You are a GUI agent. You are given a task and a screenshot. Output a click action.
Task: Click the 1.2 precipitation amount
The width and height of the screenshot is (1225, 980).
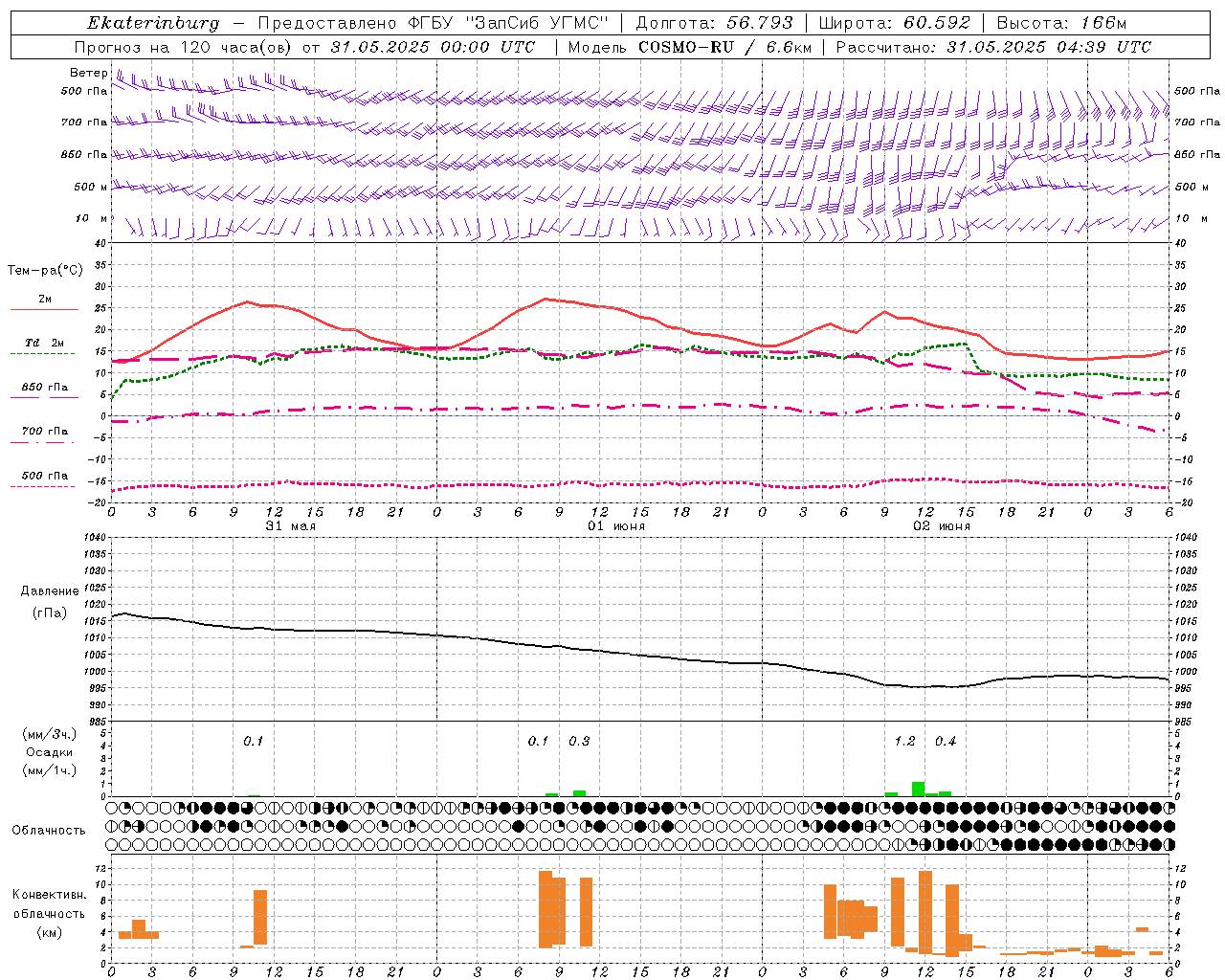904,742
